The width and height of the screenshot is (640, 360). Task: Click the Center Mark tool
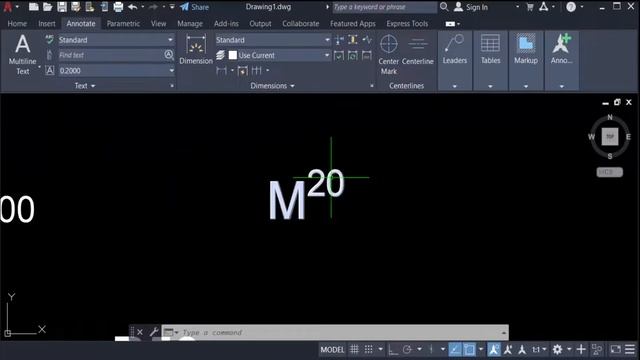click(389, 54)
